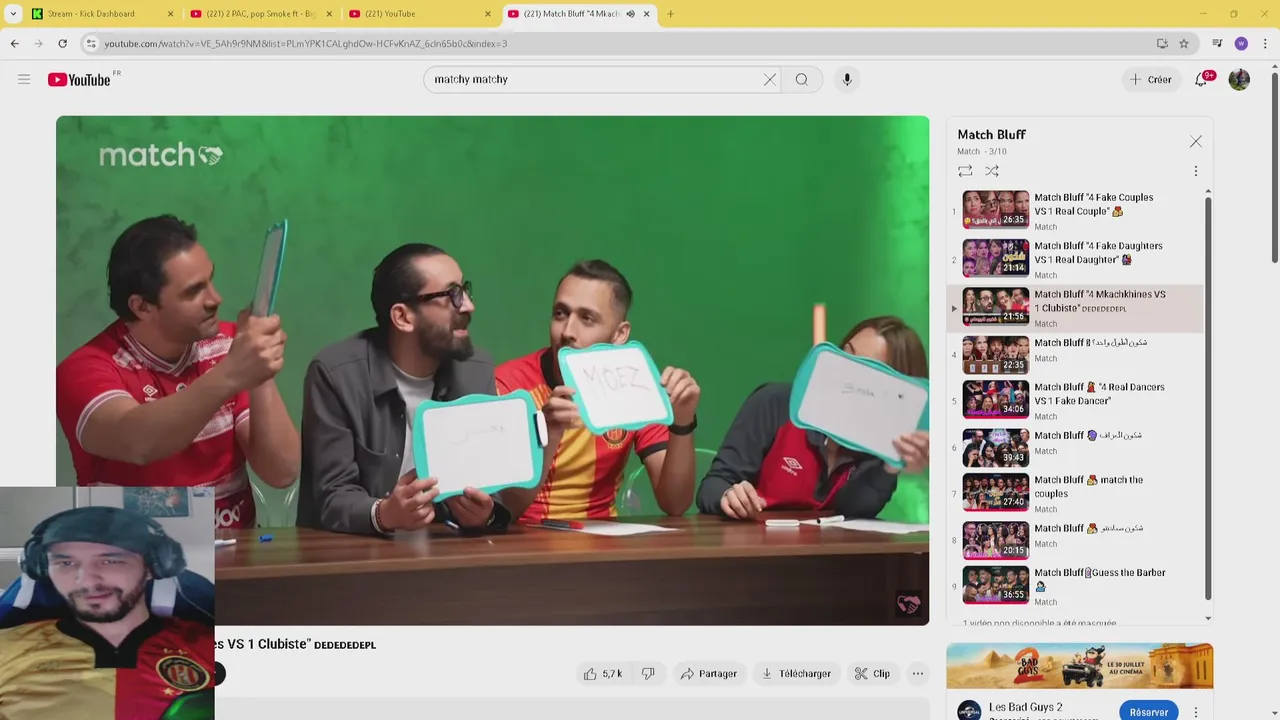Viewport: 1280px width, 720px height.
Task: Install app icon in address bar
Action: point(1162,43)
